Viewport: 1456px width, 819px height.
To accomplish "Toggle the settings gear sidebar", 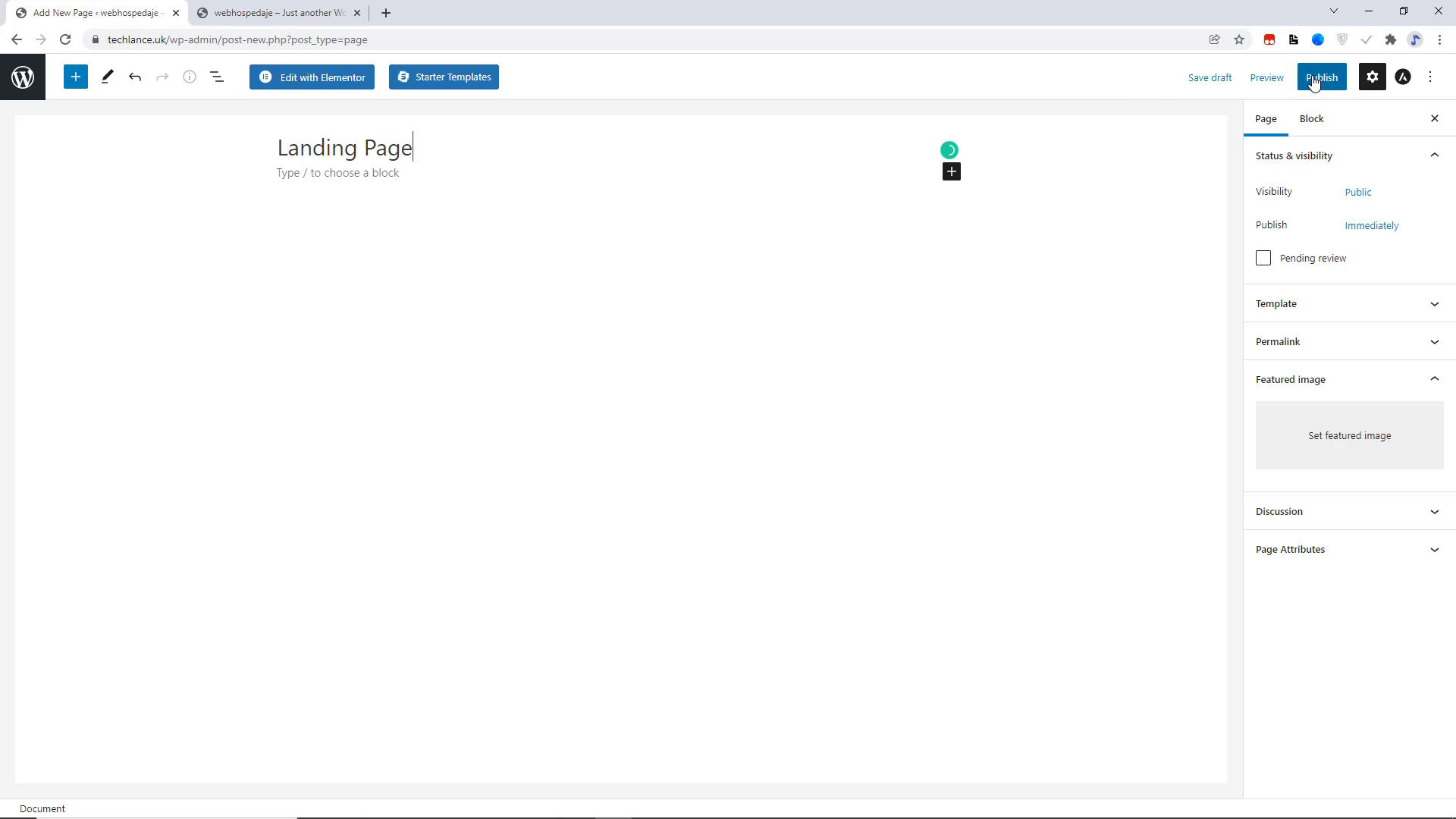I will (x=1372, y=77).
